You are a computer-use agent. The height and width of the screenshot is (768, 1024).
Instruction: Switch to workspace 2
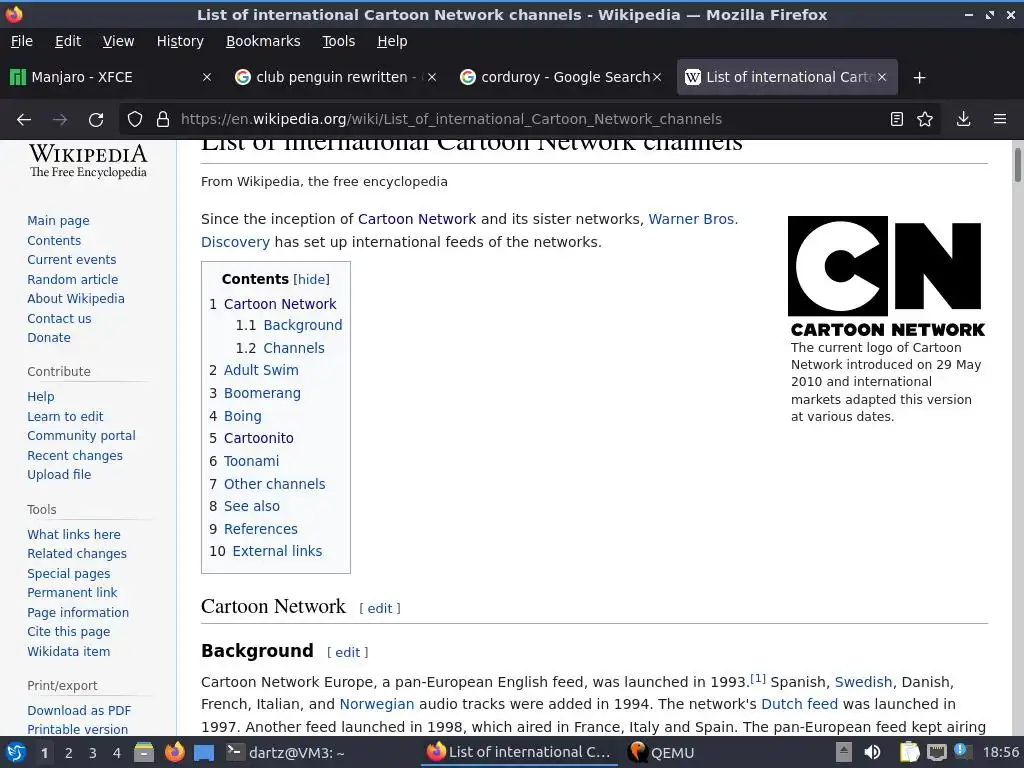(69, 753)
